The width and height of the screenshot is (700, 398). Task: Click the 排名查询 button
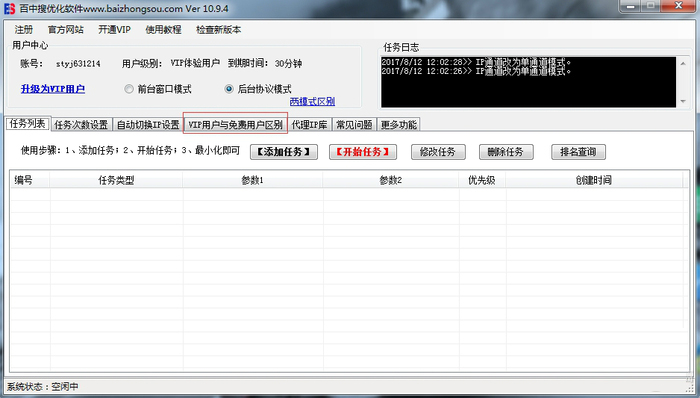tap(579, 152)
